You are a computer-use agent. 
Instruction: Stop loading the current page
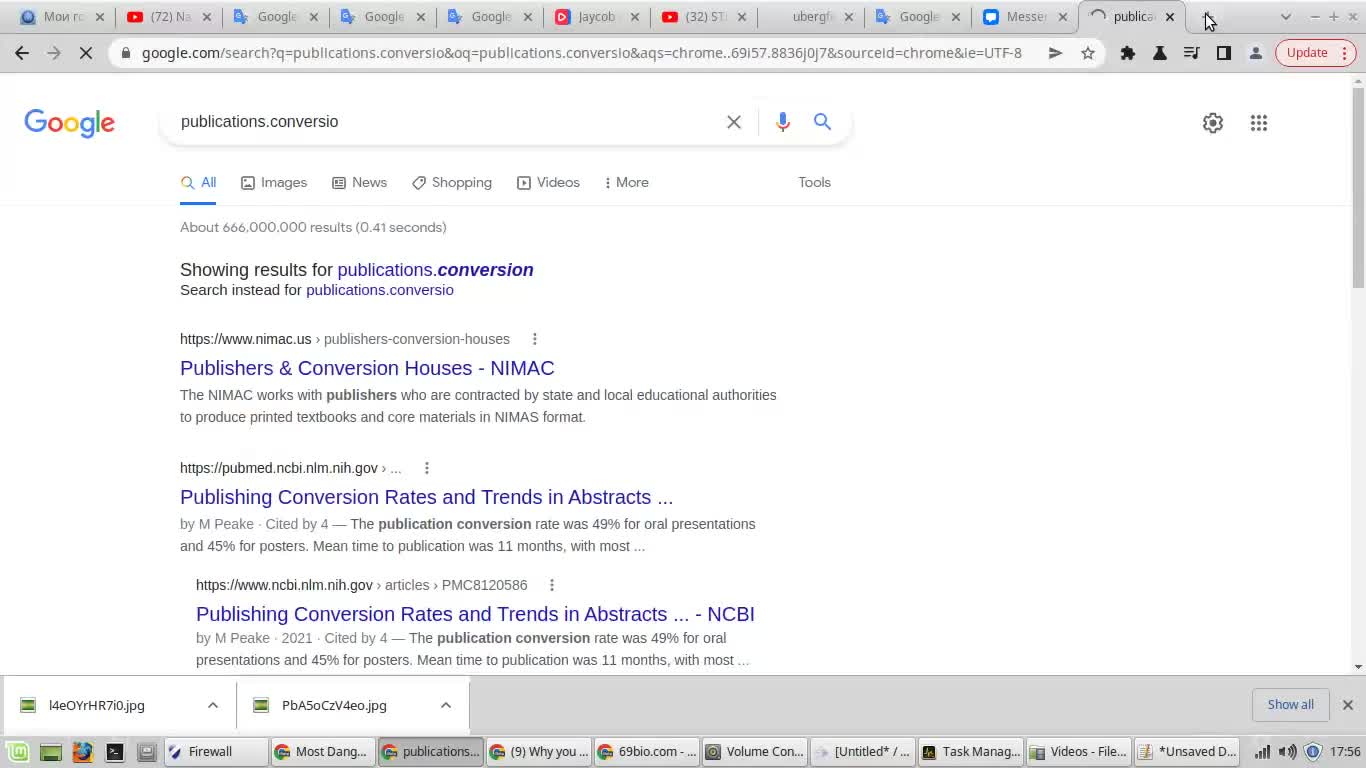(x=86, y=53)
